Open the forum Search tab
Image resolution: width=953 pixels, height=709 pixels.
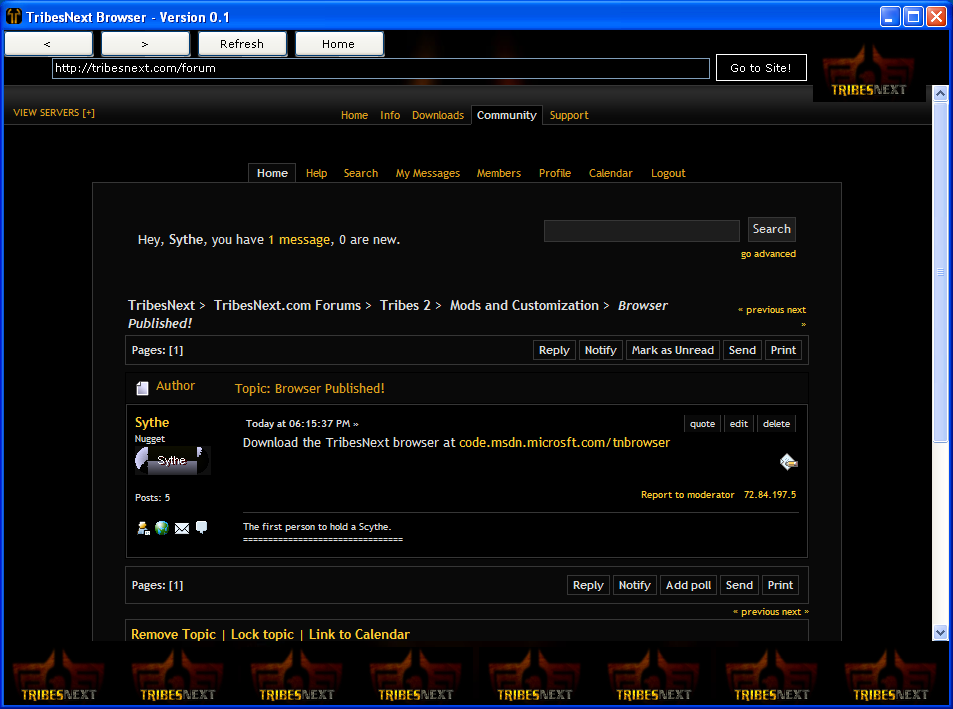click(361, 173)
